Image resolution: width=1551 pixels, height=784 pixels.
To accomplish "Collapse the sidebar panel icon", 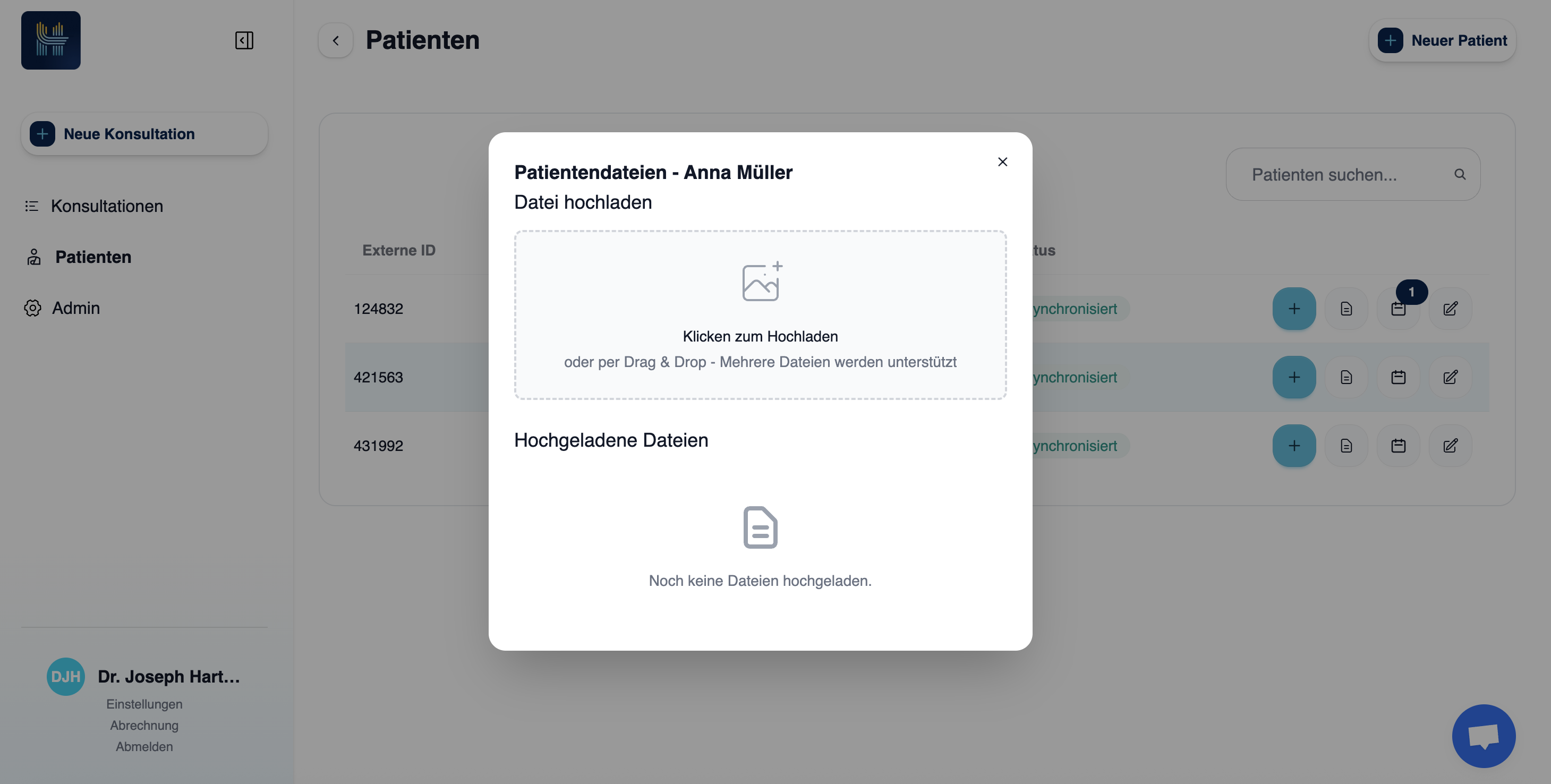I will pyautogui.click(x=244, y=40).
